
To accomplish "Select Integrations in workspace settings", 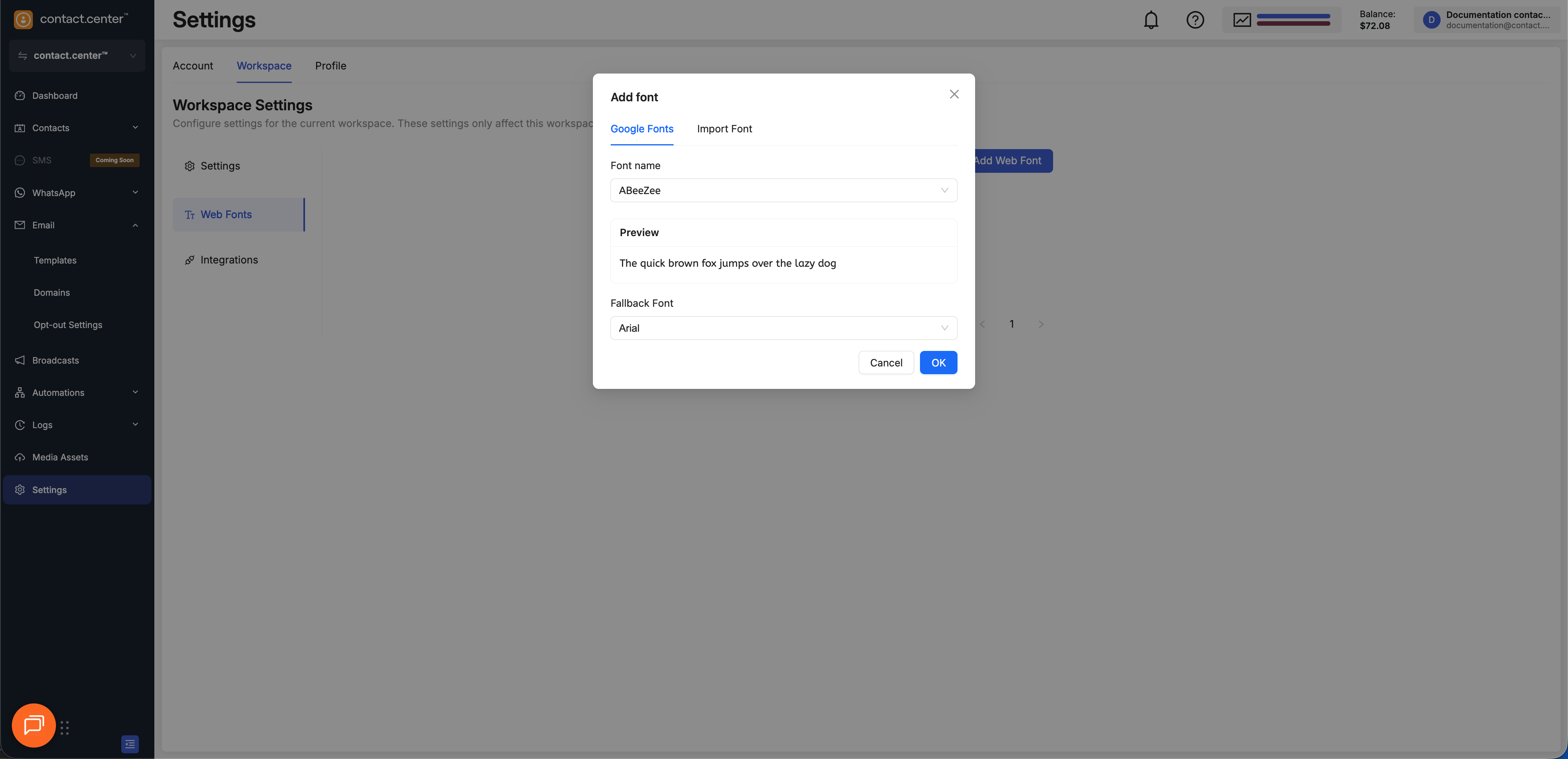I will 229,260.
